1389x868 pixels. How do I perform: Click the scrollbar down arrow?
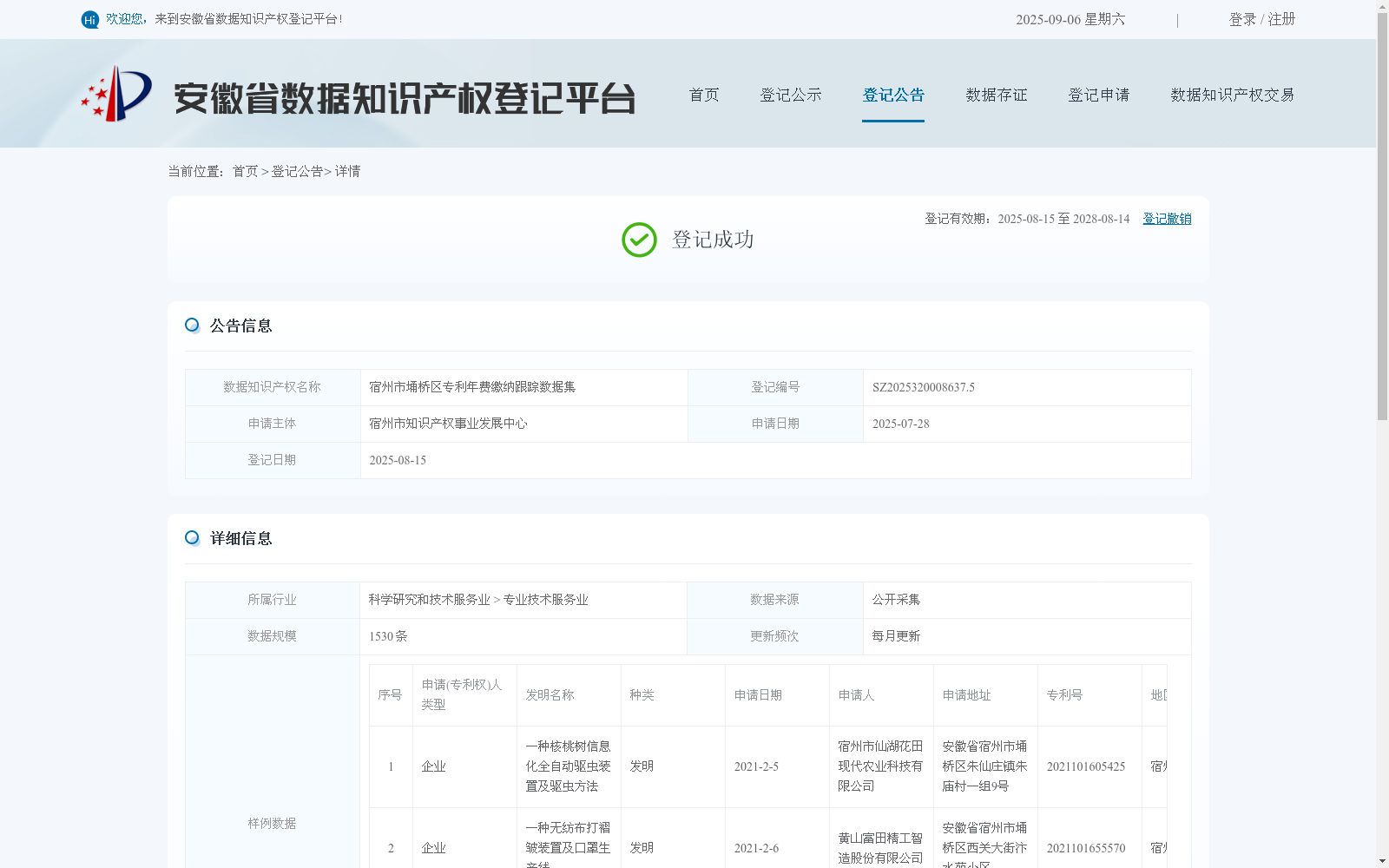(x=1382, y=861)
